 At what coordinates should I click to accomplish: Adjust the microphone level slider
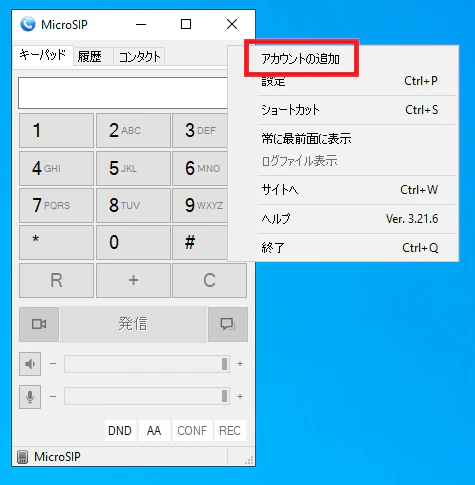147,397
